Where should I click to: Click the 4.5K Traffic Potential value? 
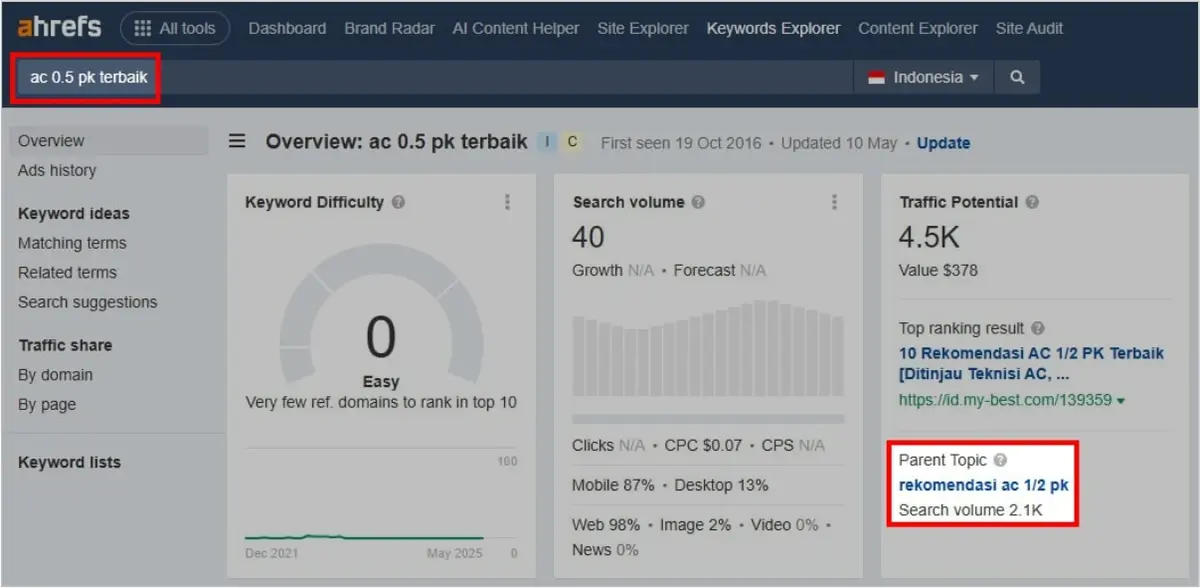[929, 237]
